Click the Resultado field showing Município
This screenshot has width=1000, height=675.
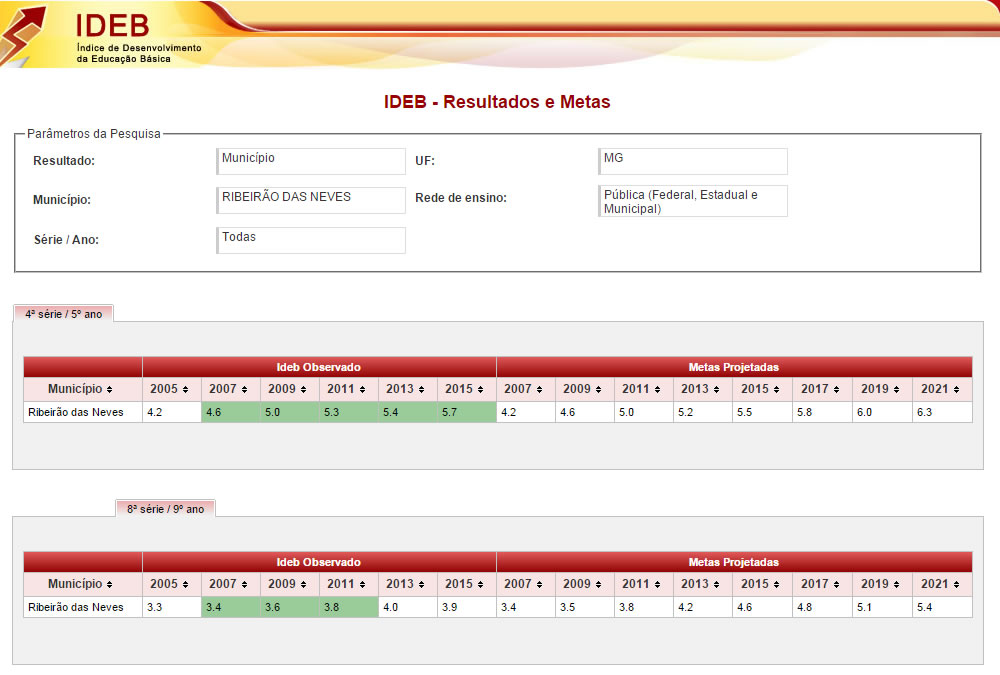(x=311, y=161)
